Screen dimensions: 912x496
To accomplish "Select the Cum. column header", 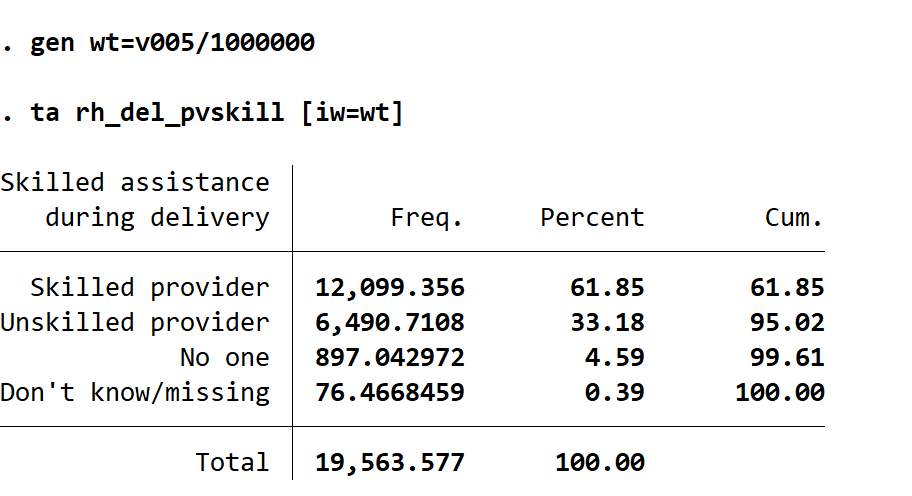I will coord(794,218).
